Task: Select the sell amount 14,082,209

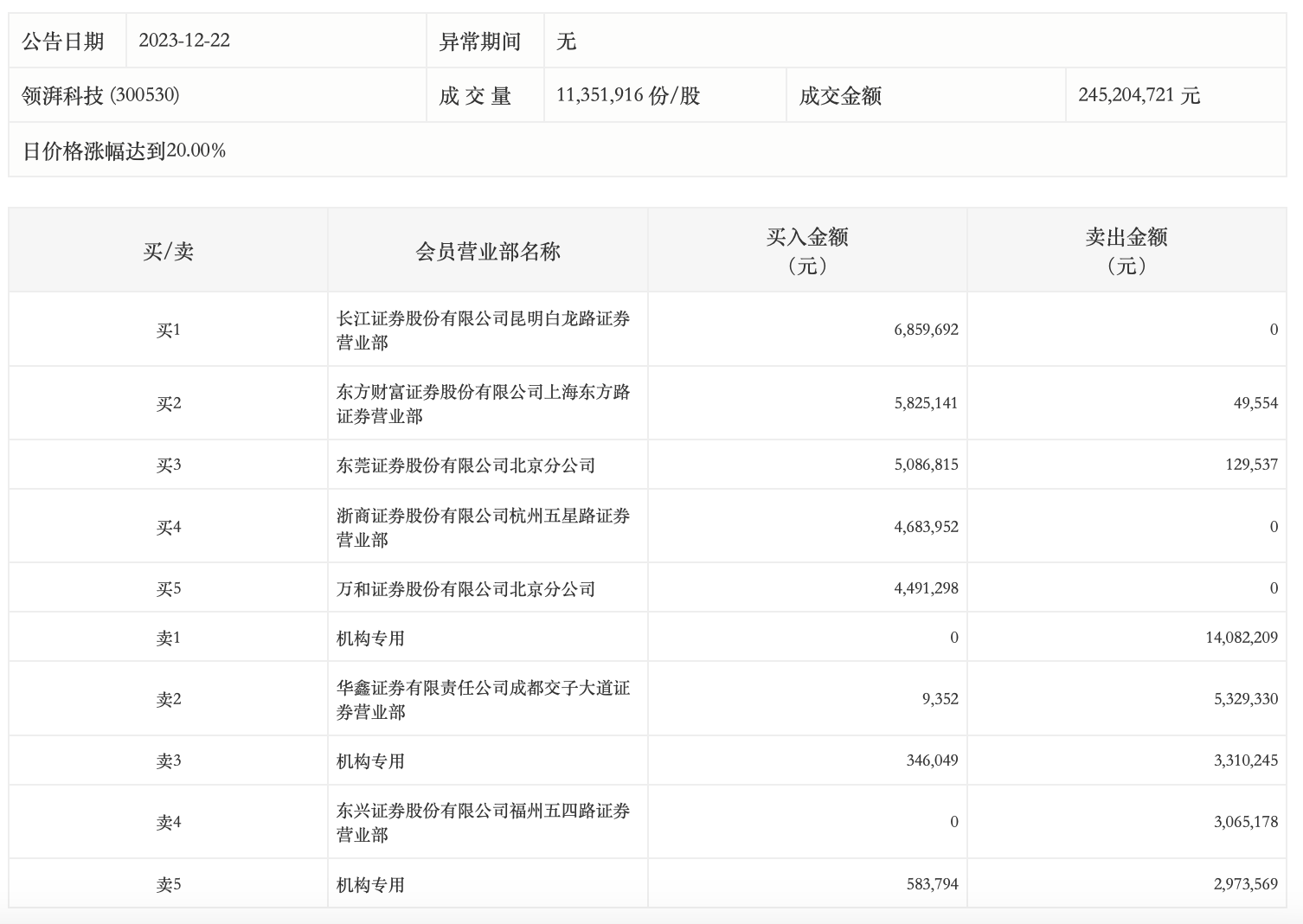Action: pyautogui.click(x=1231, y=636)
